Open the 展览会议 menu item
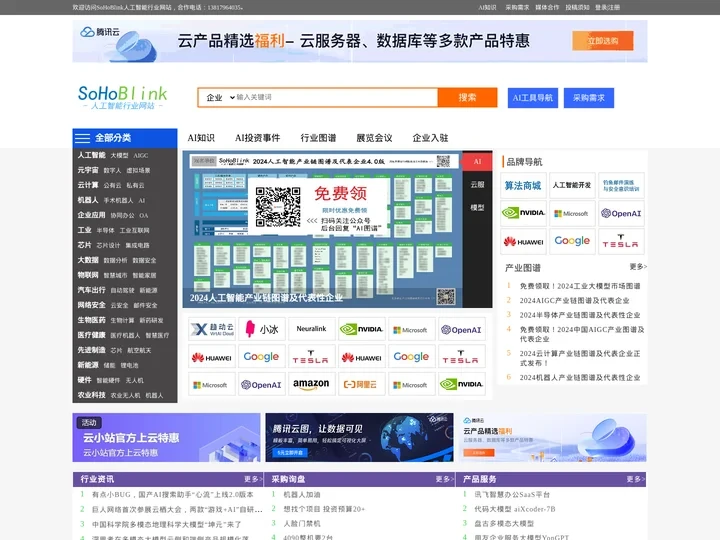Viewport: 720px width, 540px height. coord(374,138)
